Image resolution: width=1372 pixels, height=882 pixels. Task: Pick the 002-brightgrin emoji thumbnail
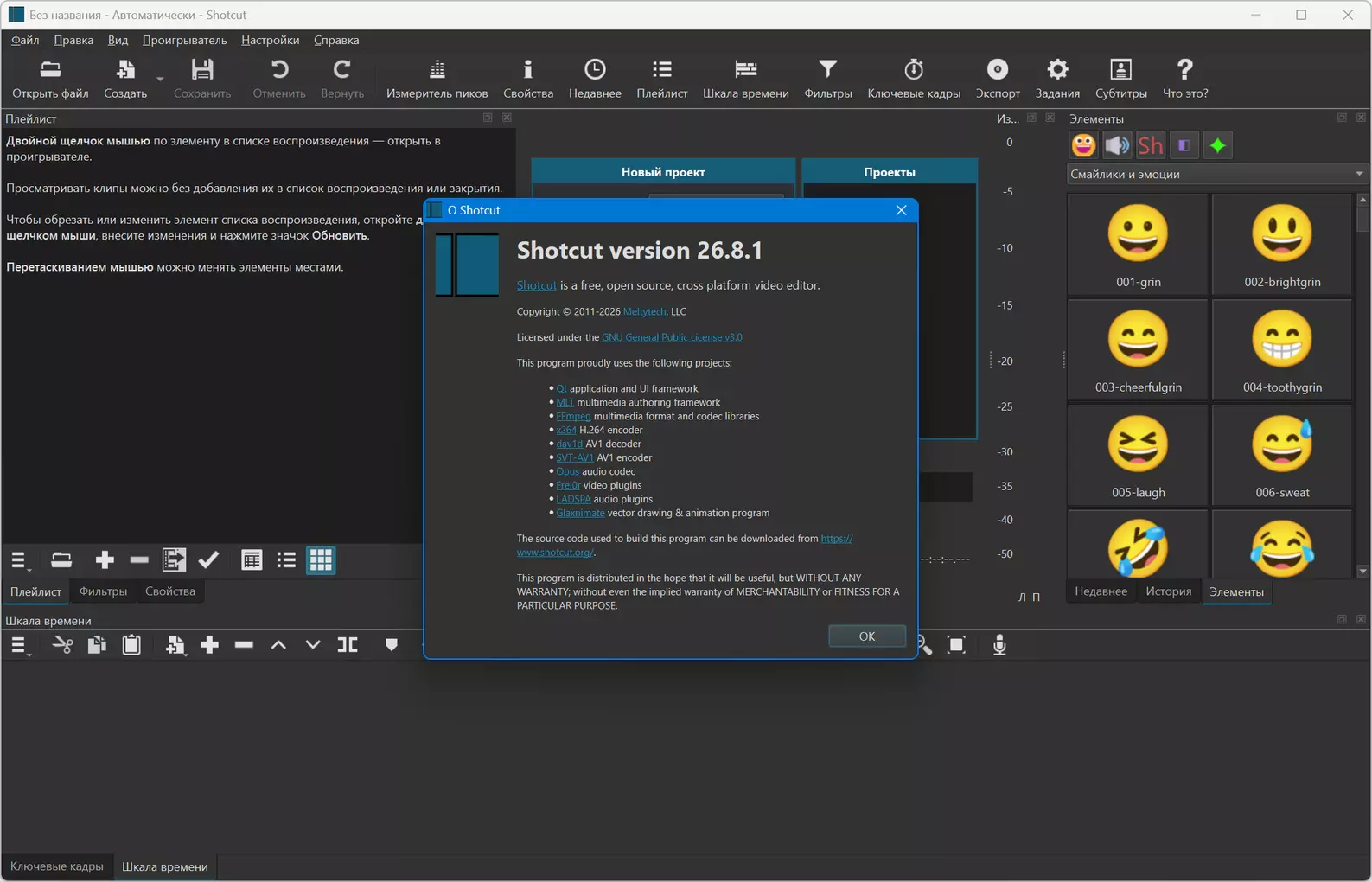point(1282,244)
